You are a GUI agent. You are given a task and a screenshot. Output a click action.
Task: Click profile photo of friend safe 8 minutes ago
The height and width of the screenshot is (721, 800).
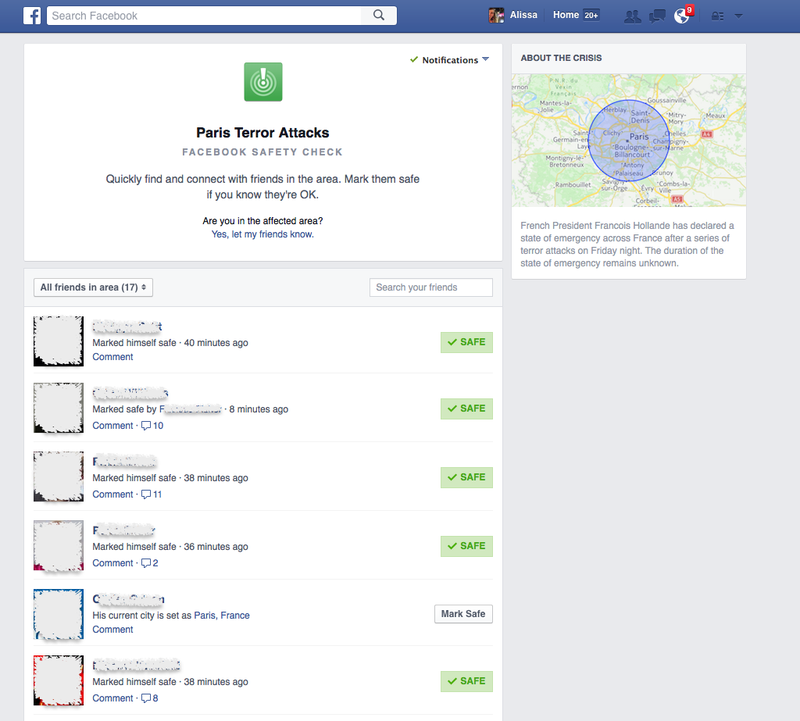[x=59, y=408]
